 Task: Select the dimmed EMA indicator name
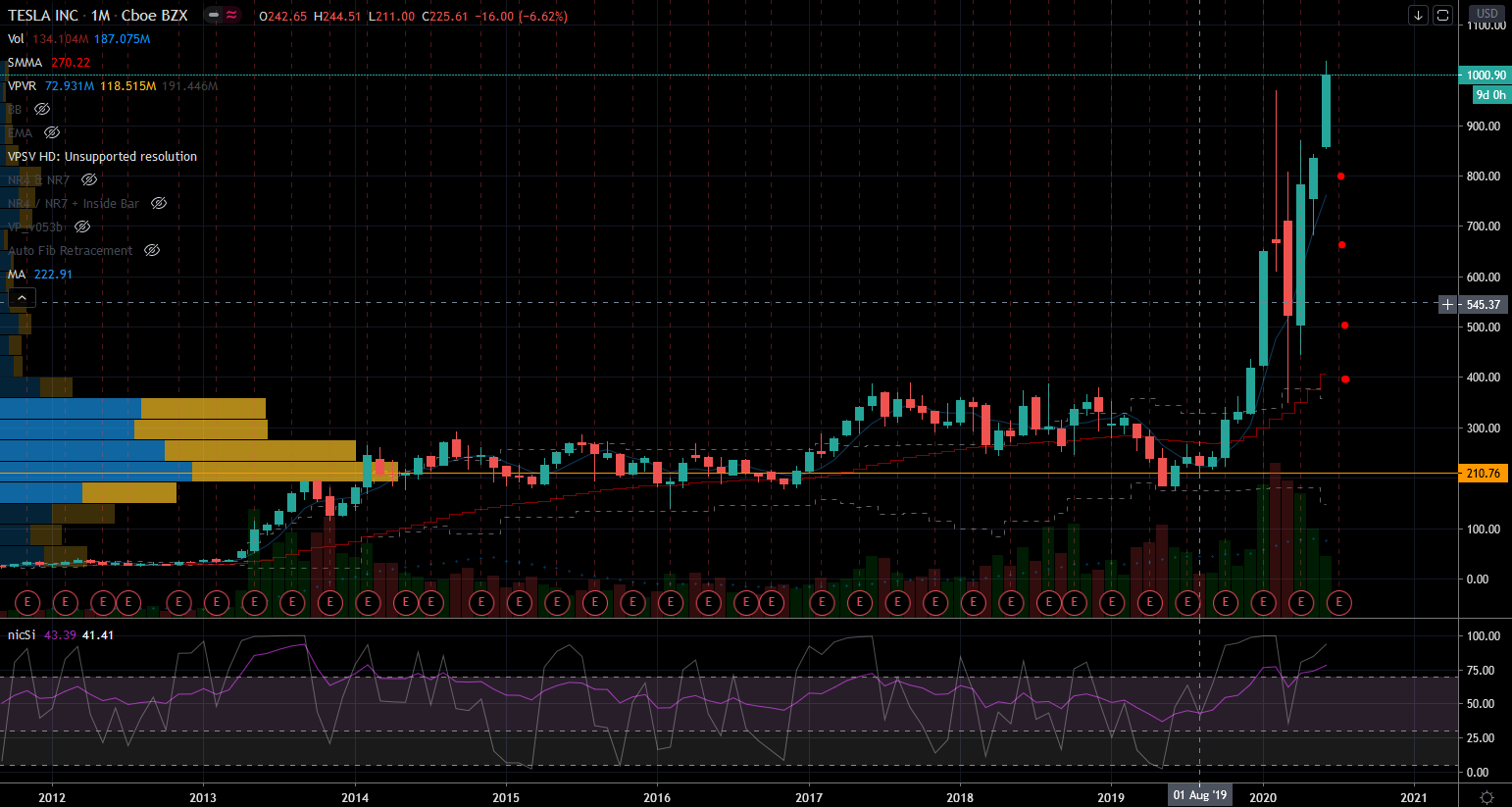coord(21,132)
